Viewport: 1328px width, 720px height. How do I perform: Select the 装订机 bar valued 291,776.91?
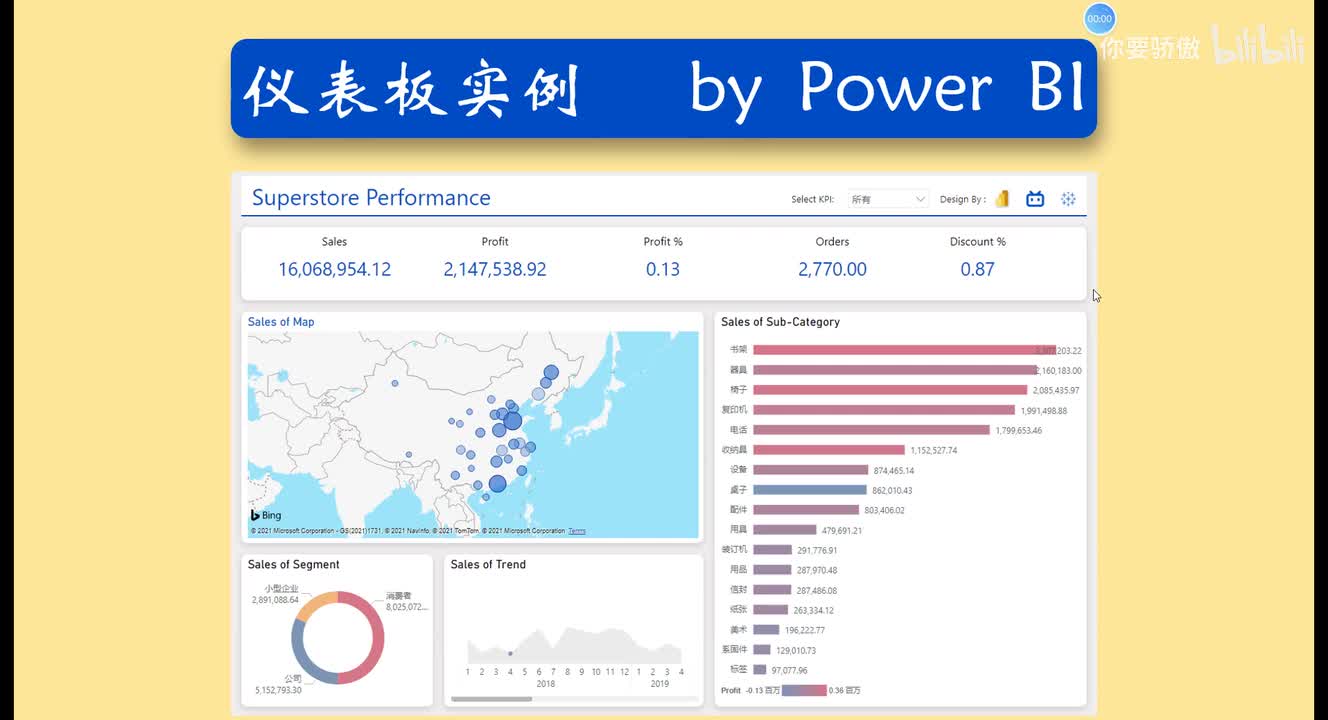pos(772,550)
